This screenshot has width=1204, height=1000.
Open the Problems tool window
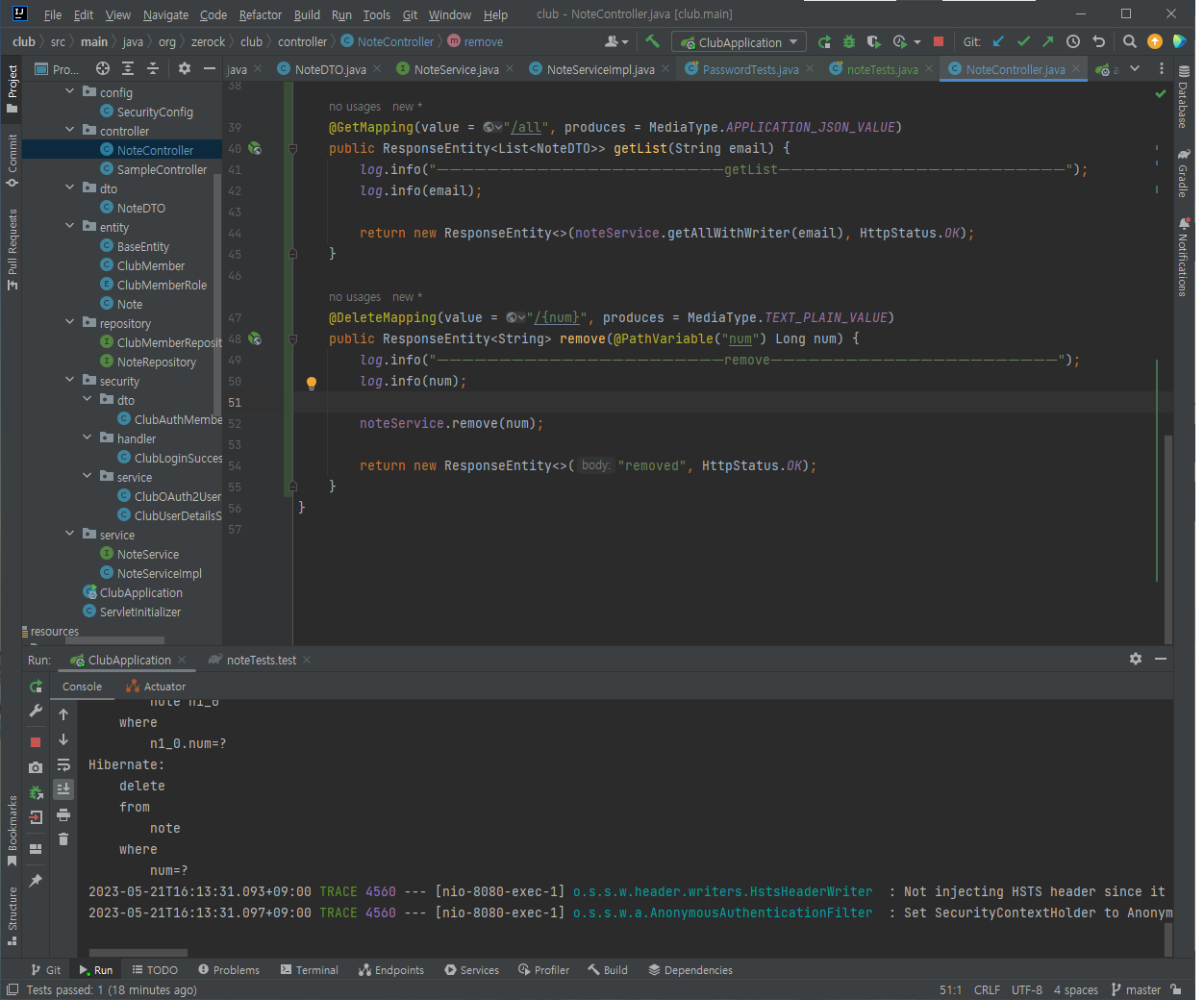229,970
